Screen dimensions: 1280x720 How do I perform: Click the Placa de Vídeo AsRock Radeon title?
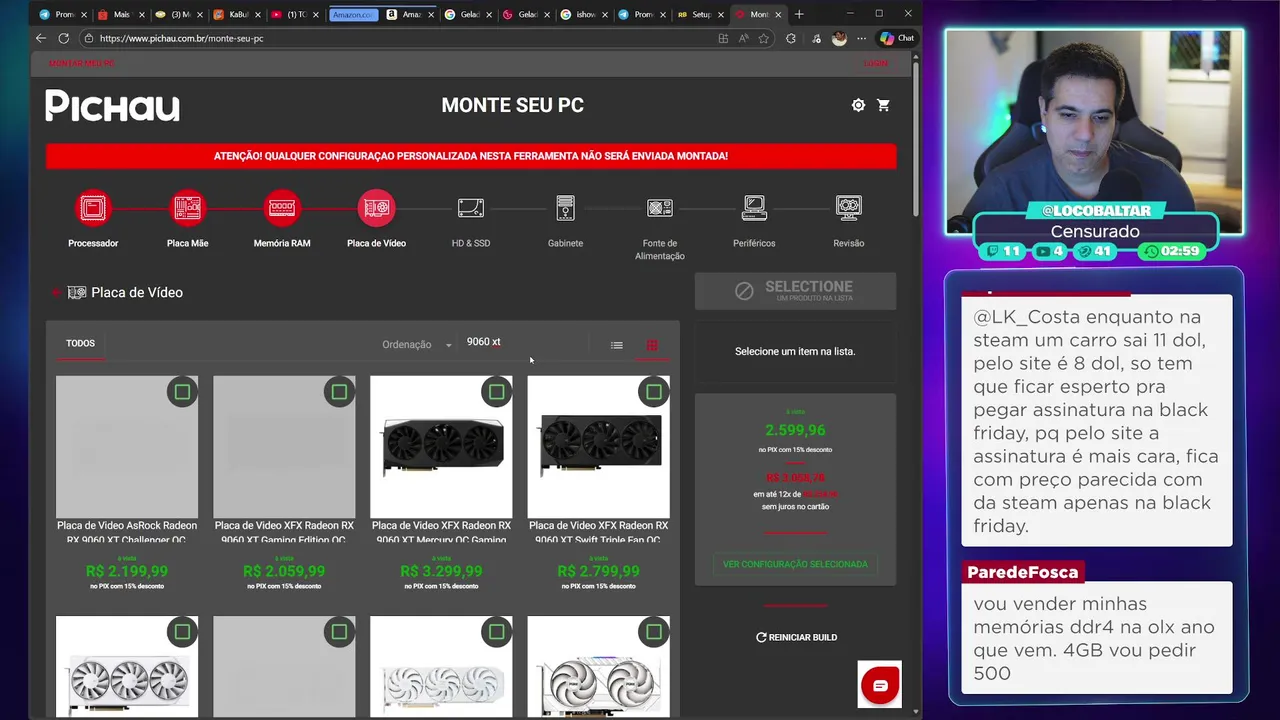tap(127, 532)
